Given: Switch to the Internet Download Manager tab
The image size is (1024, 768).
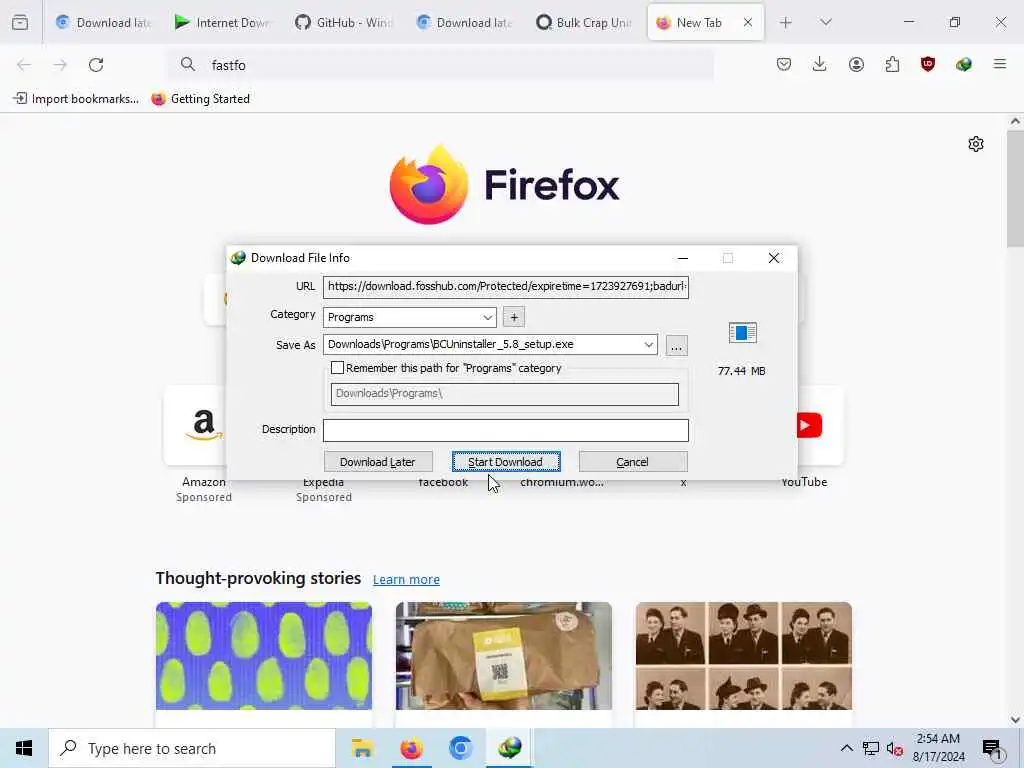Looking at the screenshot, I should point(223,23).
